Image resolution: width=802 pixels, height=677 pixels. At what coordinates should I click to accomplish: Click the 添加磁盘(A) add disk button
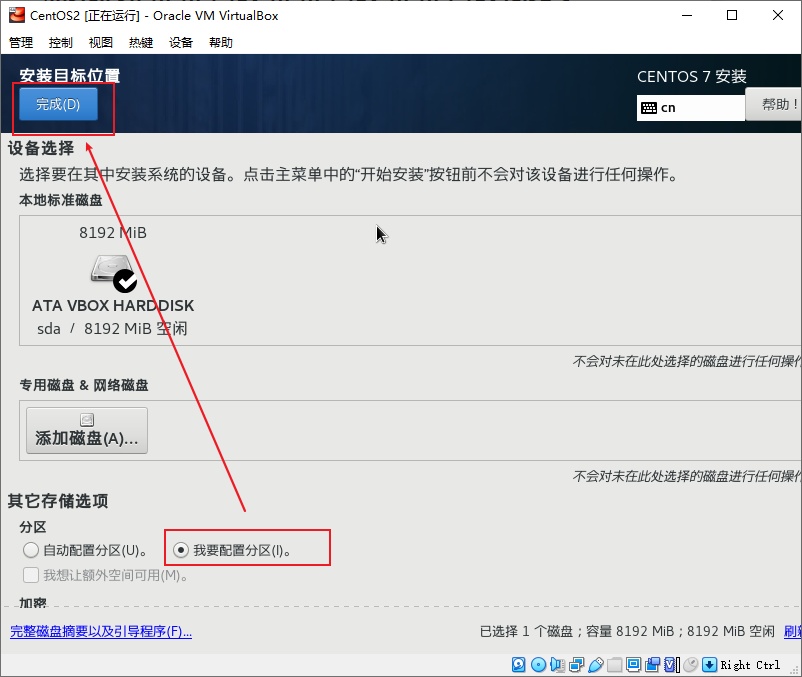pyautogui.click(x=87, y=430)
